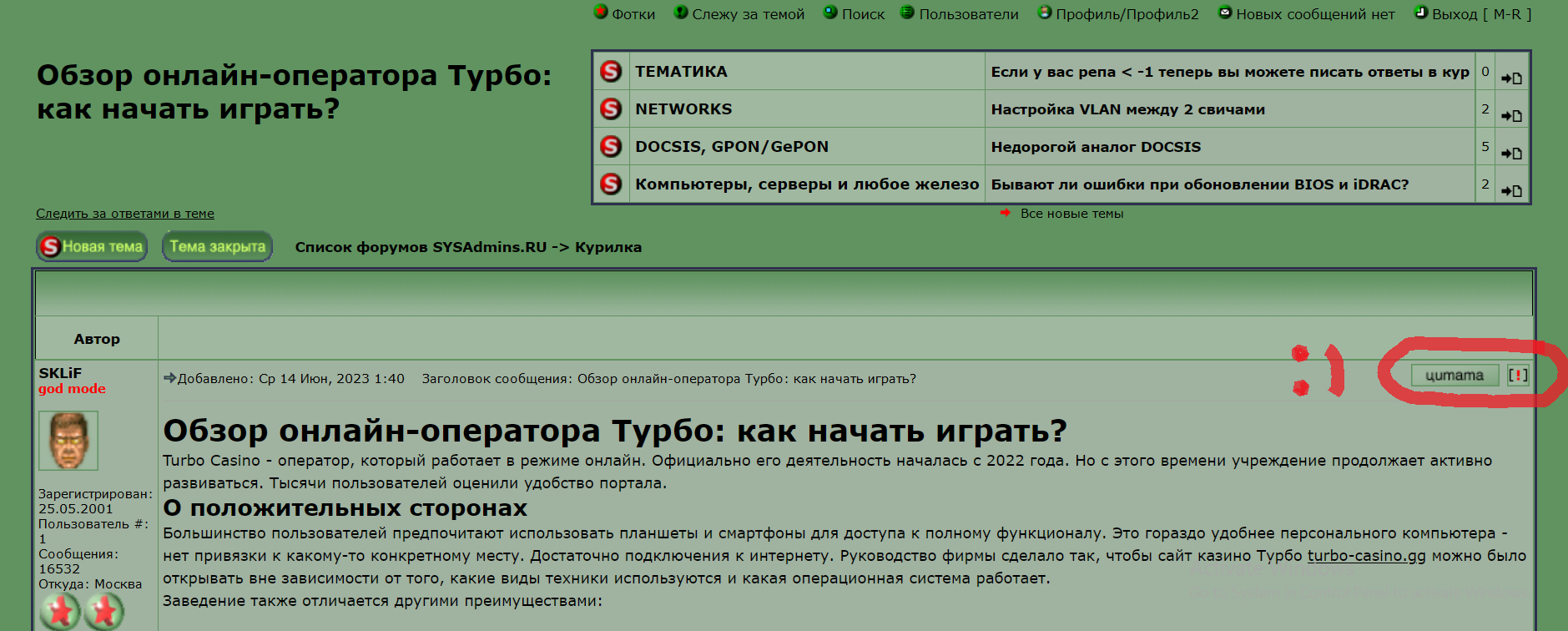This screenshot has width=1568, height=631.
Task: Click the red S icon in NETWORKS row
Action: click(612, 109)
